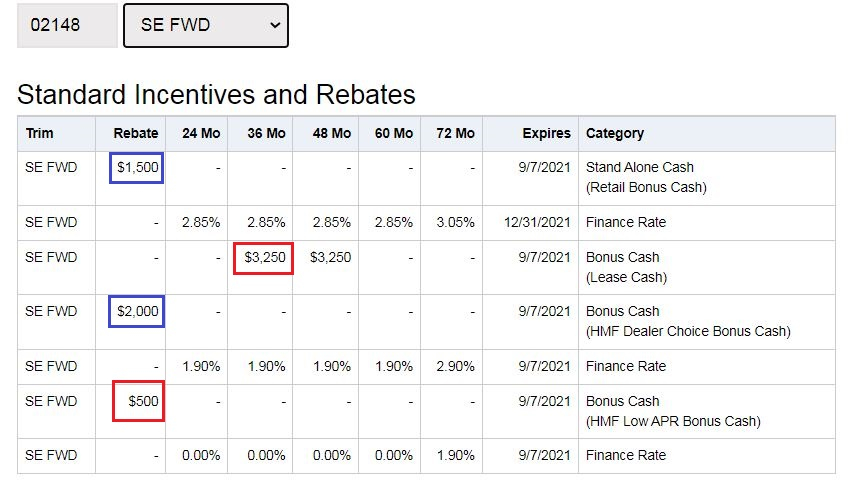Click HMF Dealer Choice Bonus Cash text
The image size is (852, 481).
tap(688, 331)
